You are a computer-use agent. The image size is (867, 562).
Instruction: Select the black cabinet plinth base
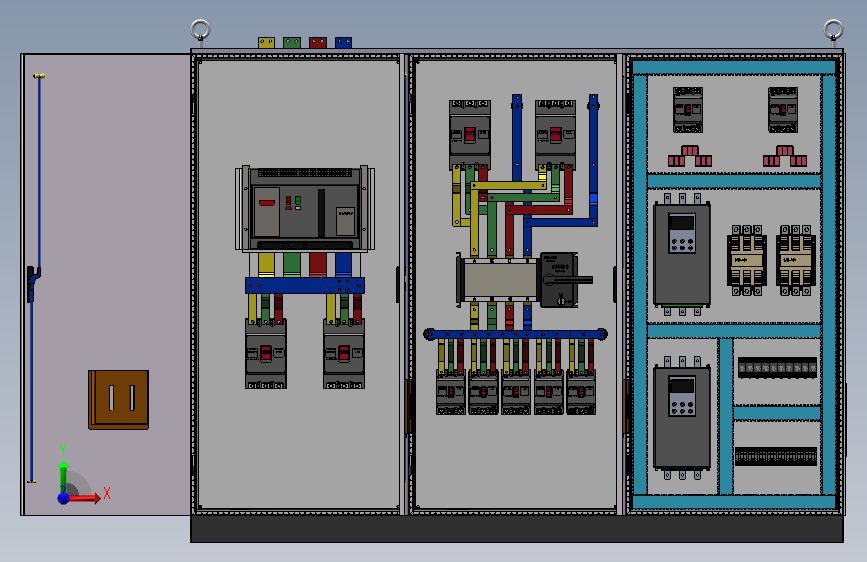click(x=517, y=529)
